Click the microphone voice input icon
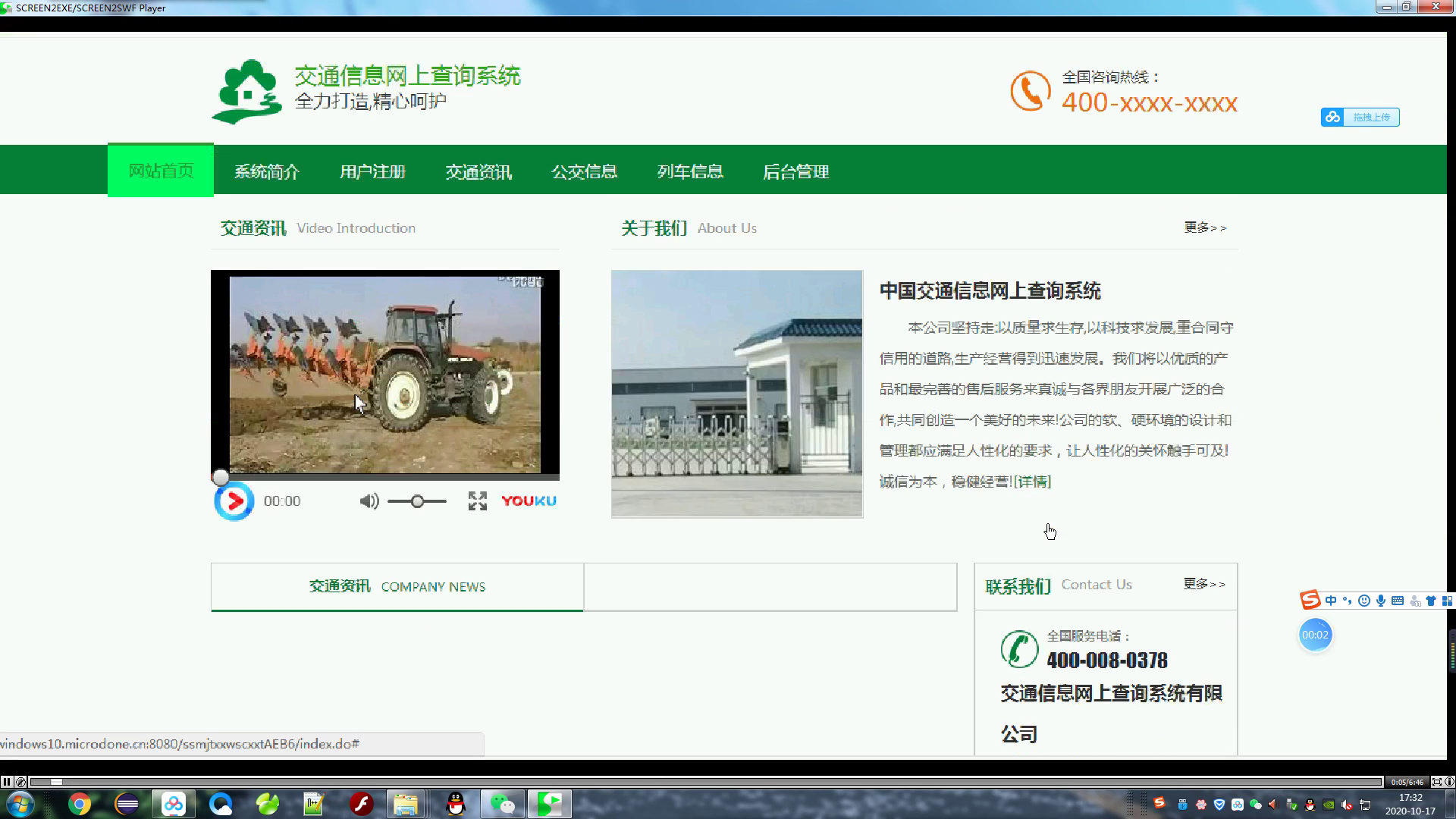1456x819 pixels. (x=1380, y=601)
